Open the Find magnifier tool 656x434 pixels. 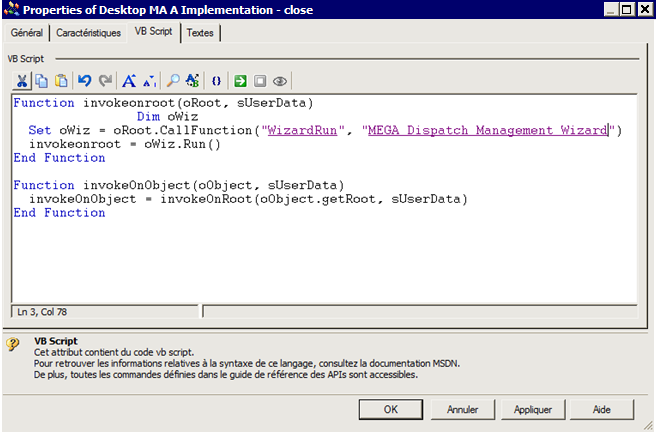point(173,81)
